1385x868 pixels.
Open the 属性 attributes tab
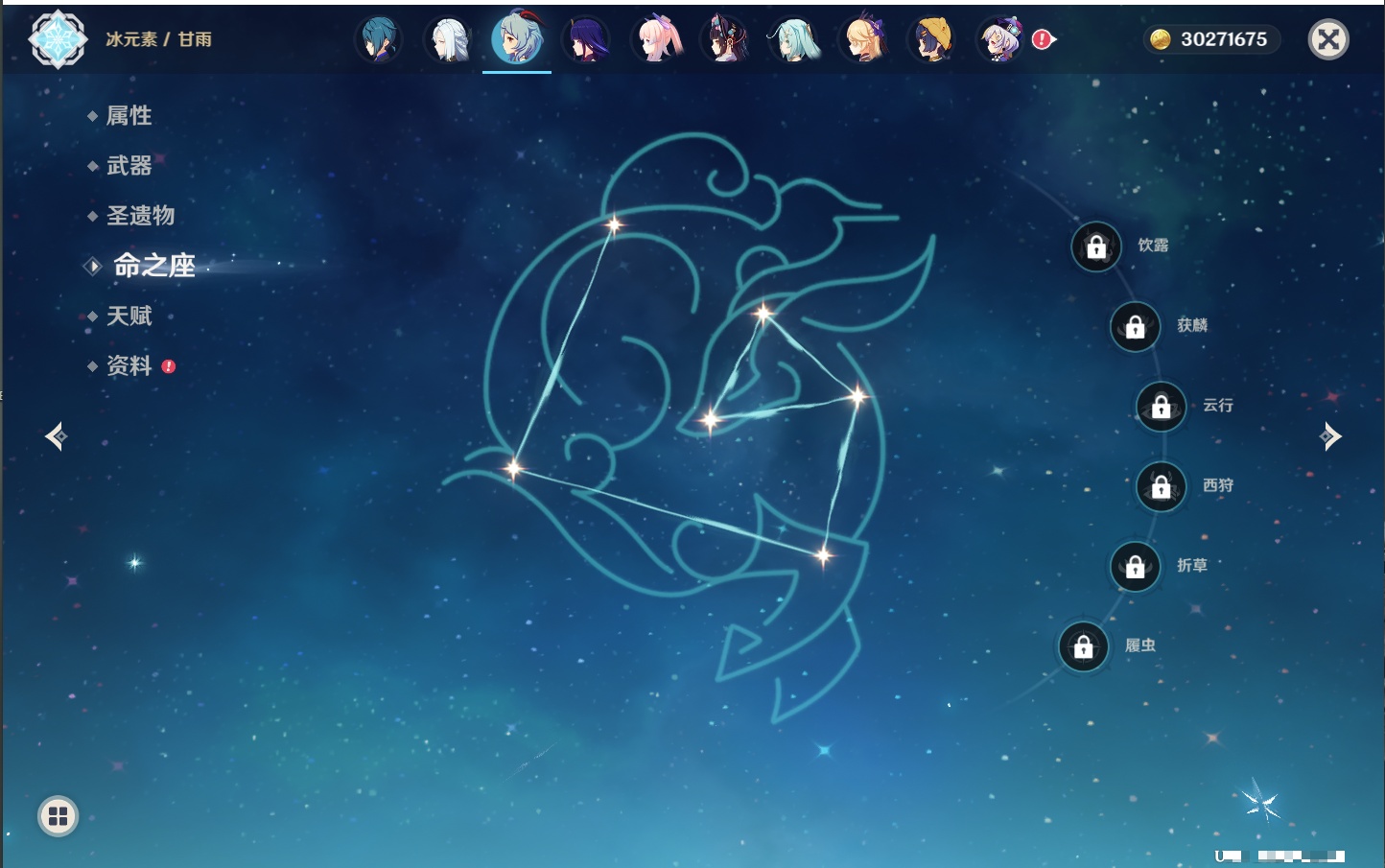click(x=129, y=116)
